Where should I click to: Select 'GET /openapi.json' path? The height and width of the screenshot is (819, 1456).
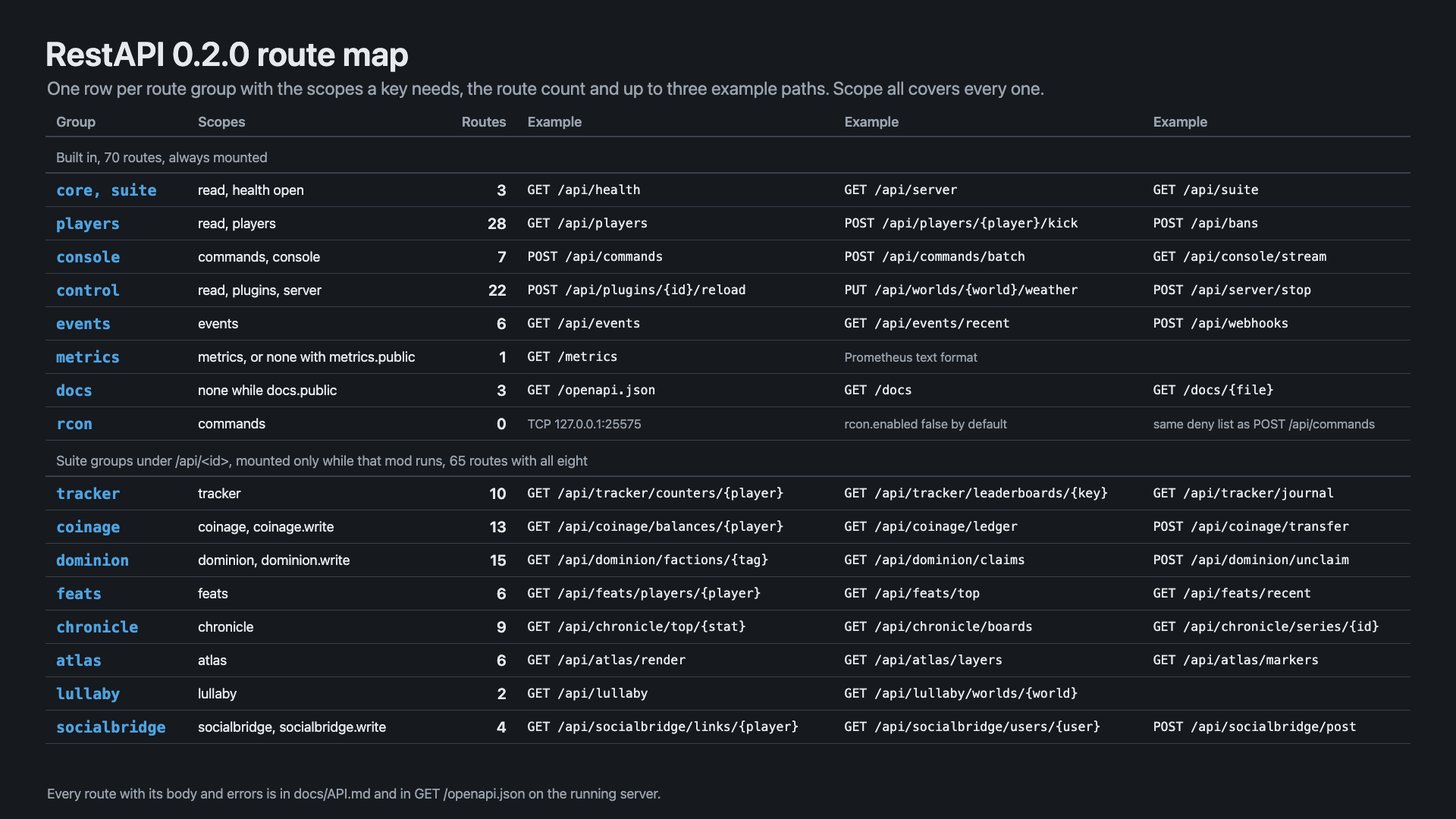click(591, 390)
